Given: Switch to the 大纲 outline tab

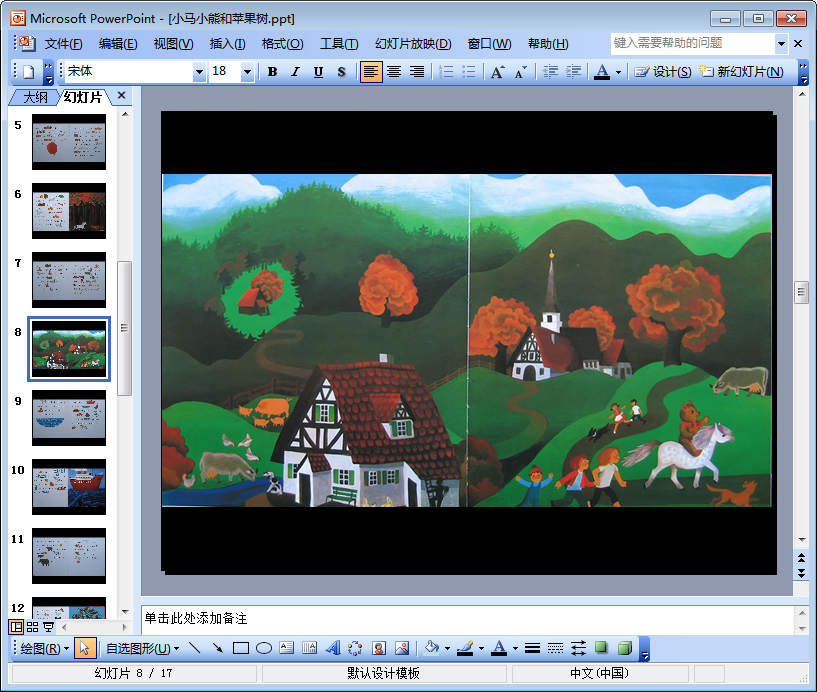Looking at the screenshot, I should (x=35, y=97).
